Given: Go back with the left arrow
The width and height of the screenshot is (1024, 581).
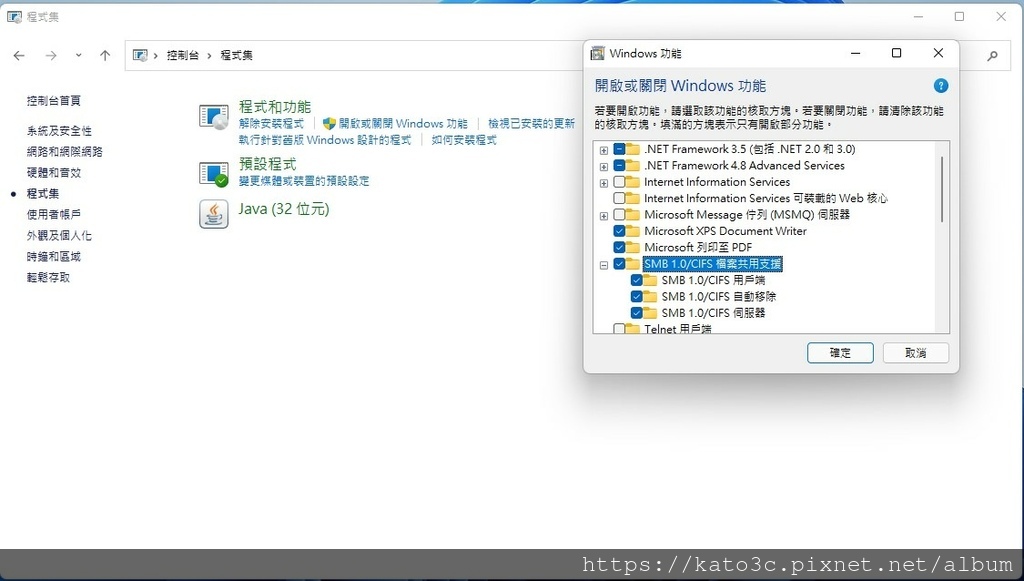Looking at the screenshot, I should [x=19, y=55].
